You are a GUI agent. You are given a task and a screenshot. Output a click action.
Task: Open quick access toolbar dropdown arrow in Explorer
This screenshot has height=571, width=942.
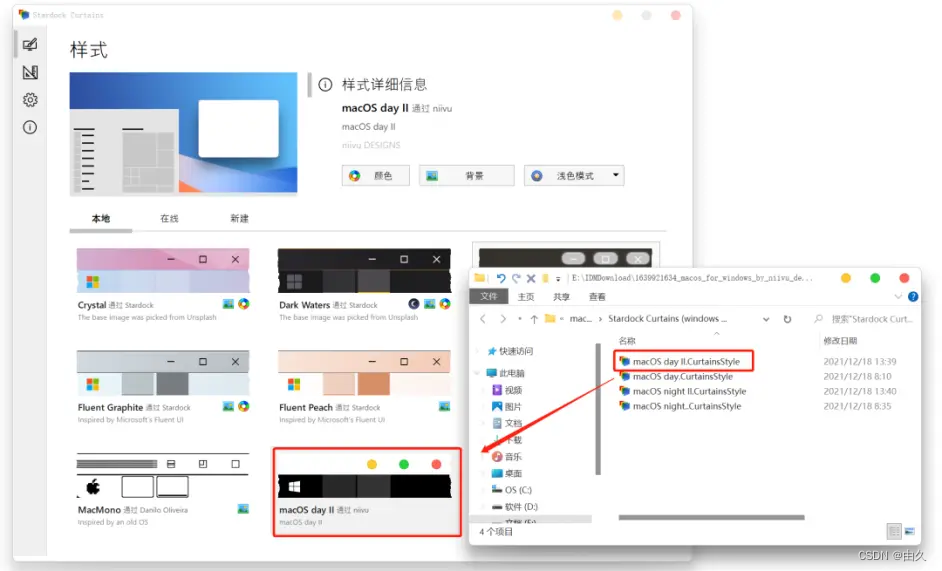[x=558, y=279]
